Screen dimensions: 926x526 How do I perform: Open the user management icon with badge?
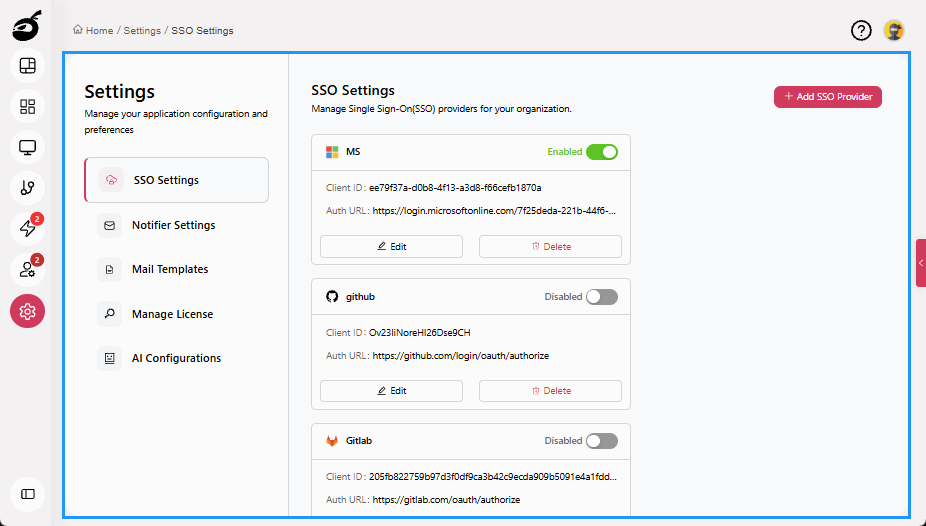(27, 270)
